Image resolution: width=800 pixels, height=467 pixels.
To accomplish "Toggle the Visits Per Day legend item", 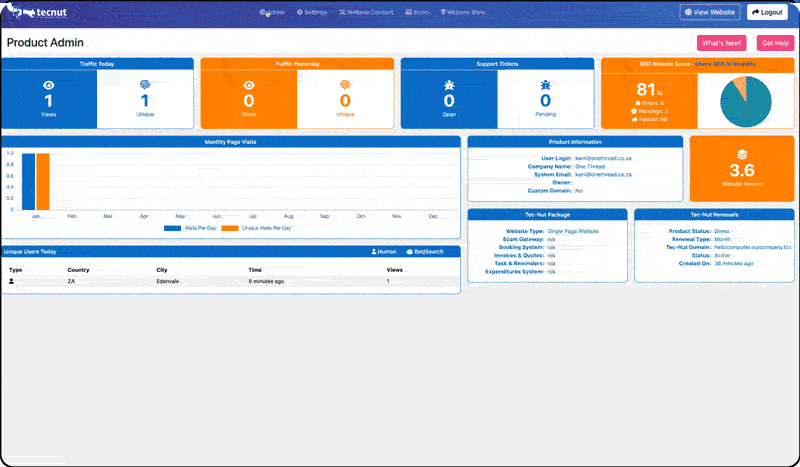I will (x=190, y=228).
